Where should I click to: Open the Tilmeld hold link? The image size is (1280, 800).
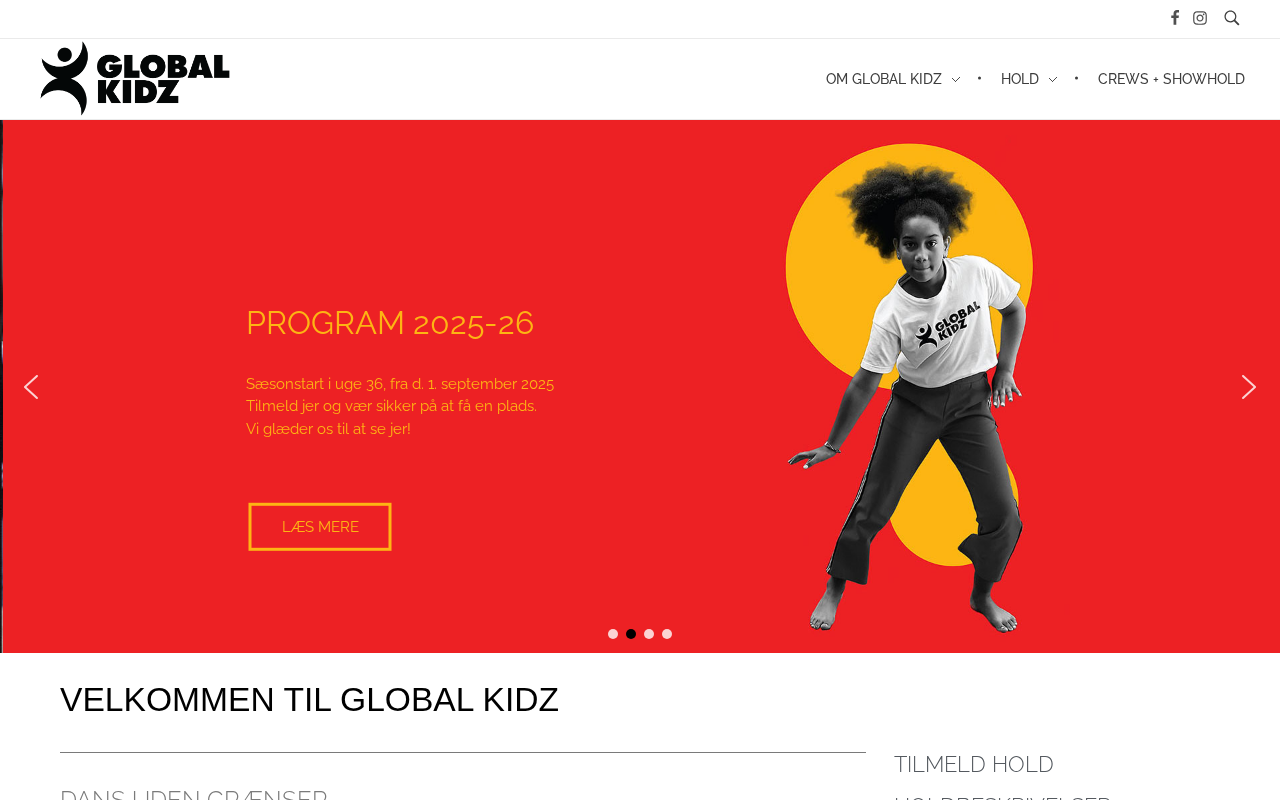pyautogui.click(x=974, y=764)
